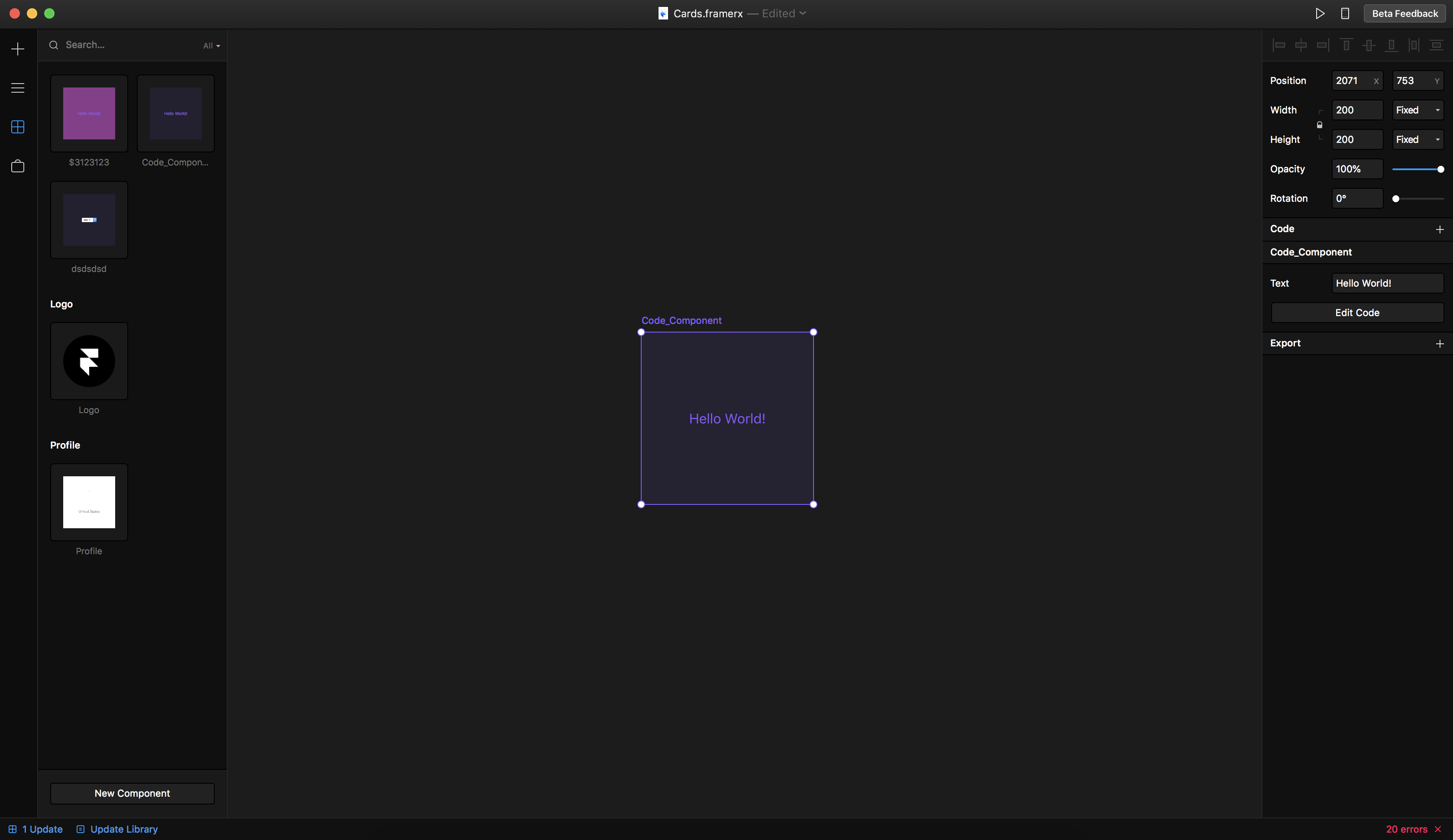This screenshot has height=840, width=1453.
Task: Click the Opacity slider handle
Action: click(1440, 169)
